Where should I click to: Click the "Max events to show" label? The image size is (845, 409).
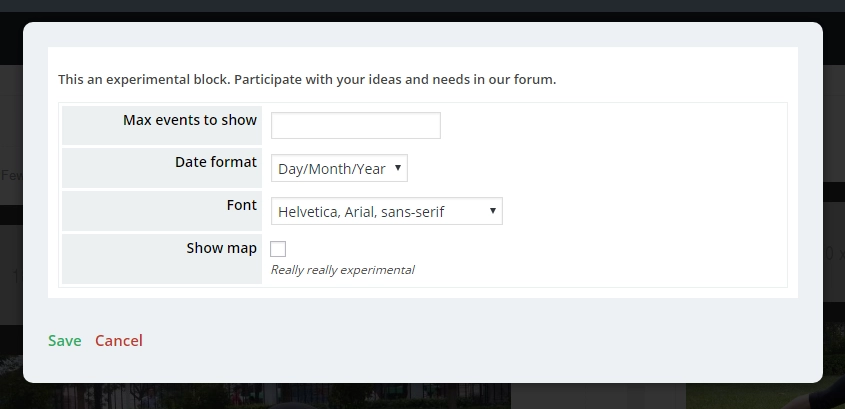[190, 120]
